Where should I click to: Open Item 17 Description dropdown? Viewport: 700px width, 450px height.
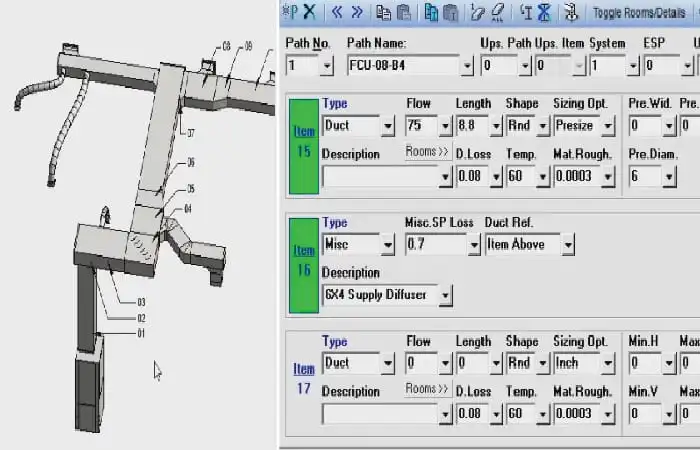445,415
